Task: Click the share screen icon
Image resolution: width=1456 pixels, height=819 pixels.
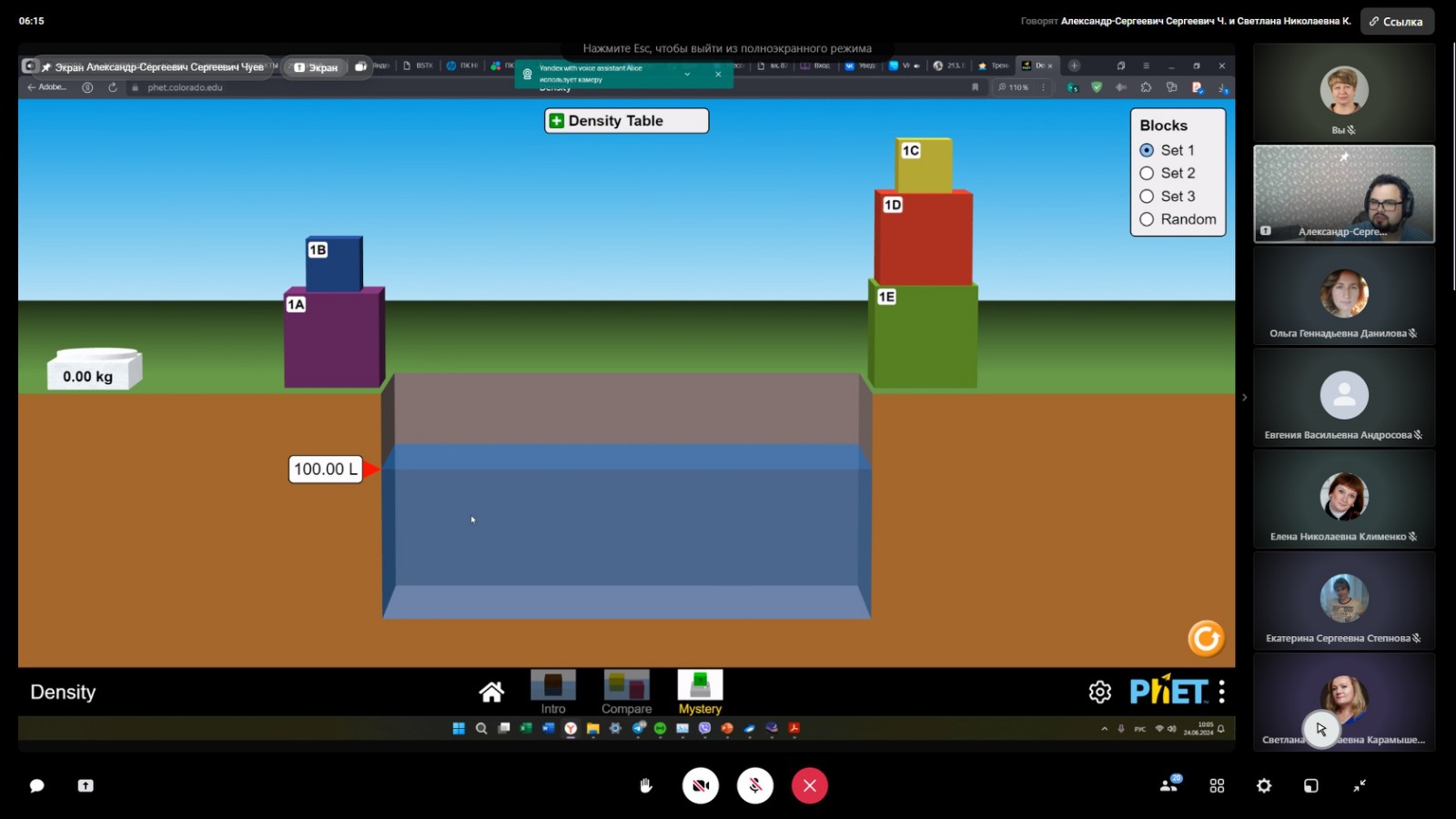Action: (x=86, y=785)
